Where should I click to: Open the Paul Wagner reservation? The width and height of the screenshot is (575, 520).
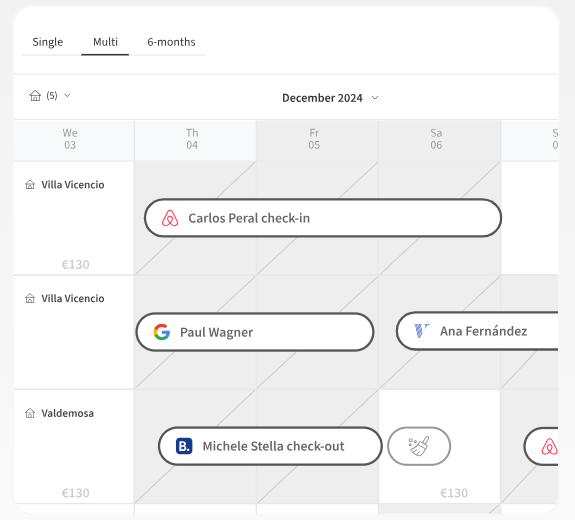tap(255, 332)
